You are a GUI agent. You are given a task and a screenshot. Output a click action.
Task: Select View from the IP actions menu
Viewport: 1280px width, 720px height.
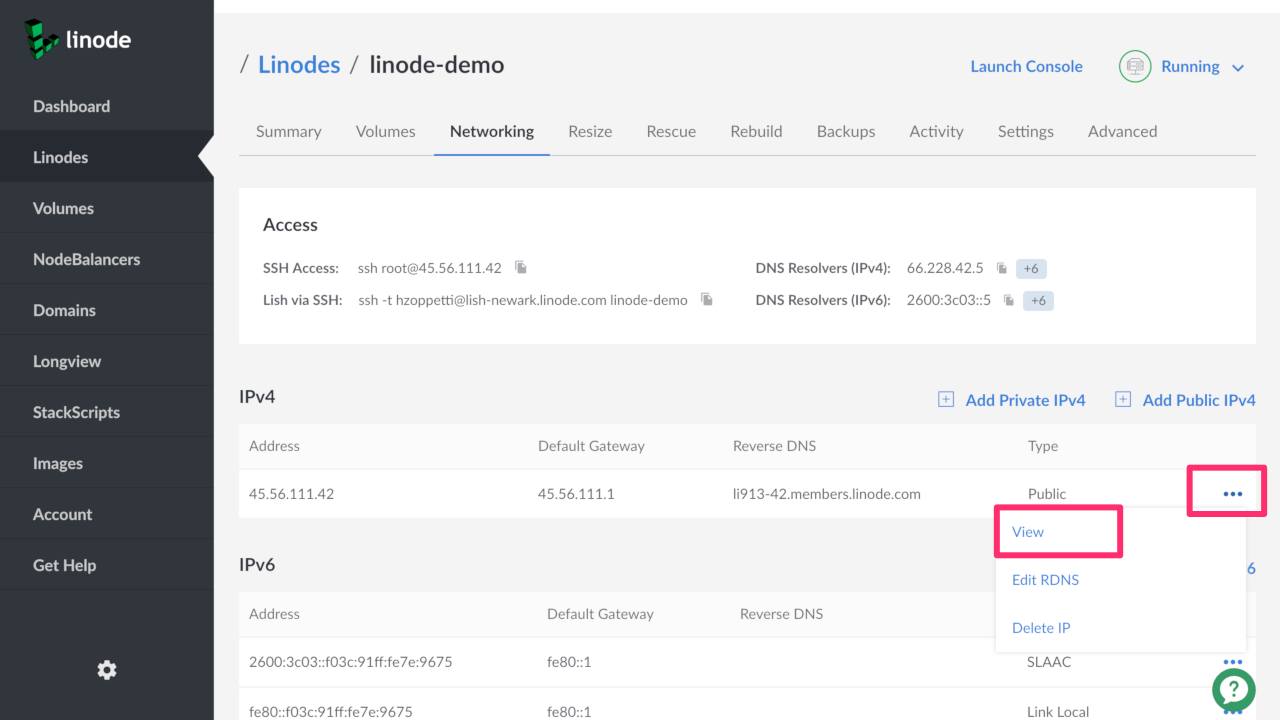(x=1028, y=532)
